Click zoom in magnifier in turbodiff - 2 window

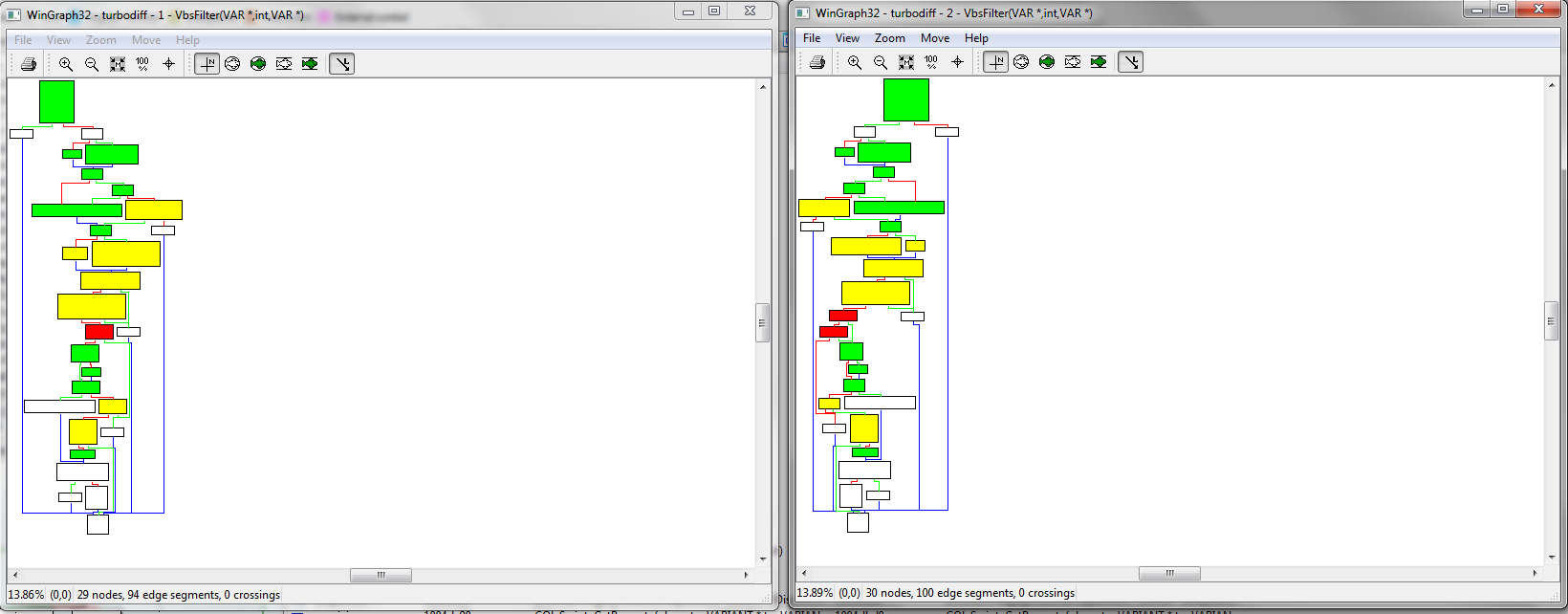(x=855, y=62)
